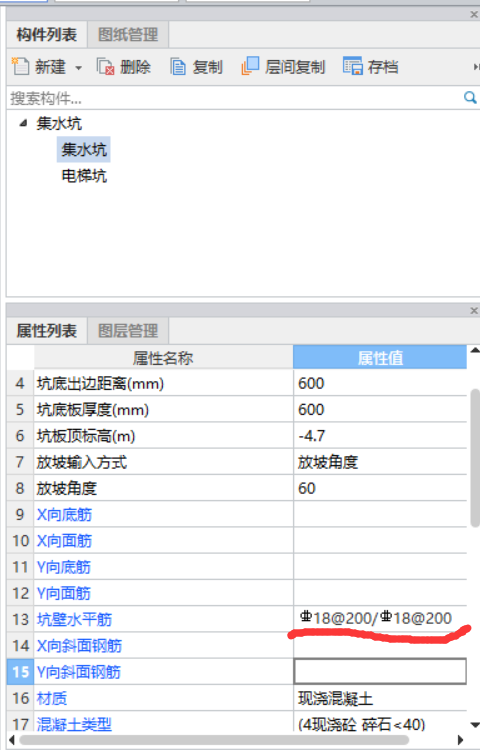The height and width of the screenshot is (750, 480).
Task: Click the empty X向面筋 value cell
Action: tap(380, 541)
